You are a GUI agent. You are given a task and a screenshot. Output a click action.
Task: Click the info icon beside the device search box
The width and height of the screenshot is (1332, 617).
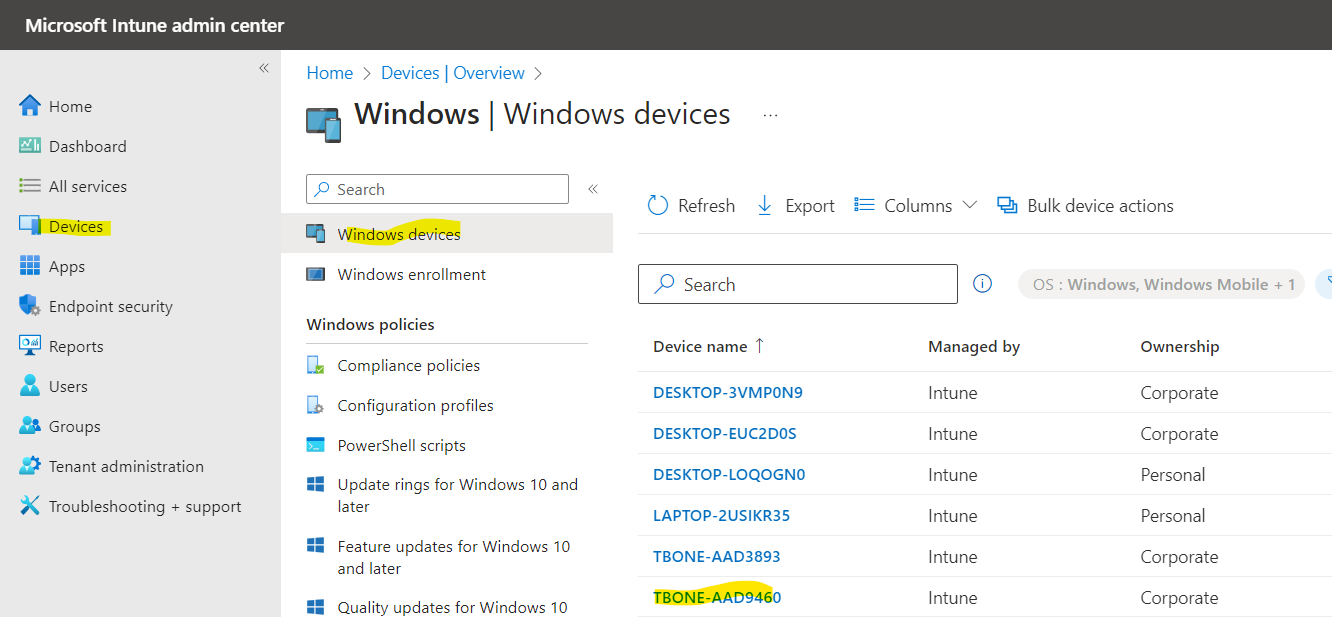982,284
